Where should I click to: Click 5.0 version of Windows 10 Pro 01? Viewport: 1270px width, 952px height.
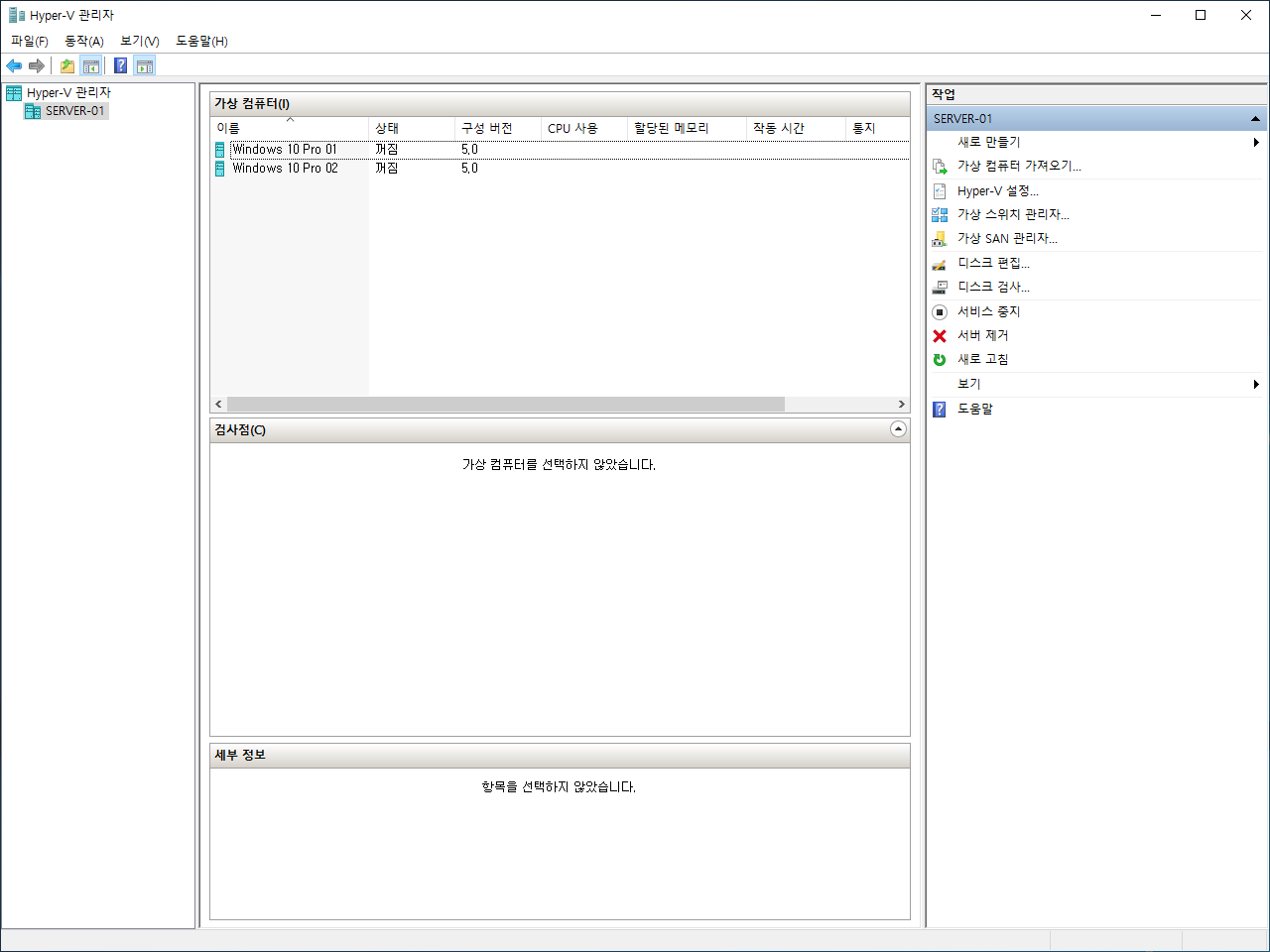[x=469, y=150]
